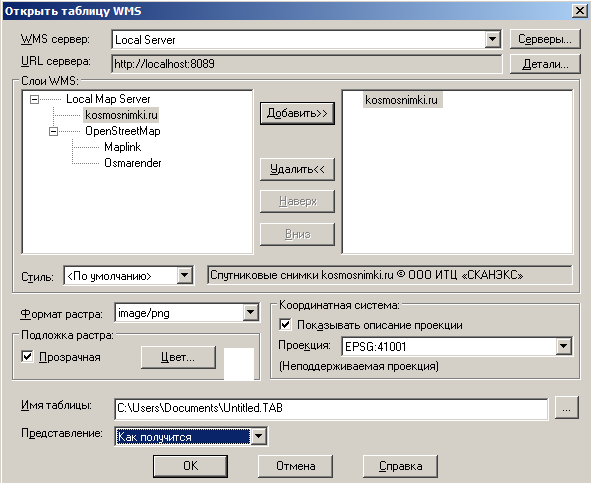Screen dimensions: 591x483
Task: Open the Проекция EPSG:41001 dropdown
Action: click(x=563, y=346)
